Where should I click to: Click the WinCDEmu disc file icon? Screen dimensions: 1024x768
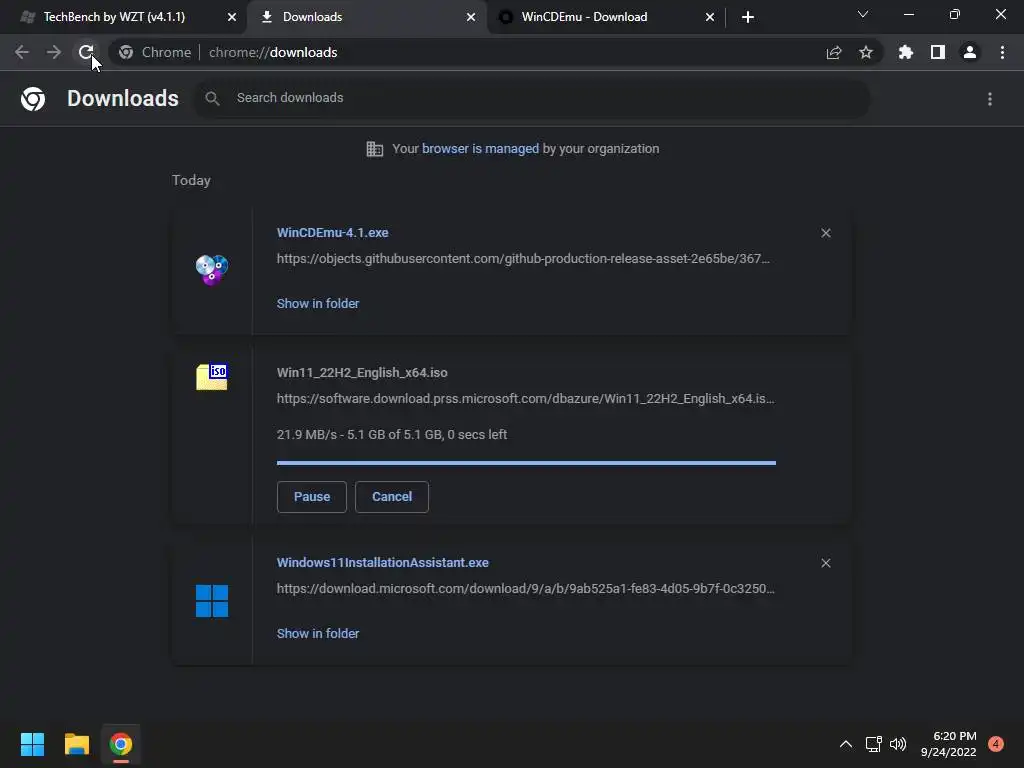click(212, 269)
